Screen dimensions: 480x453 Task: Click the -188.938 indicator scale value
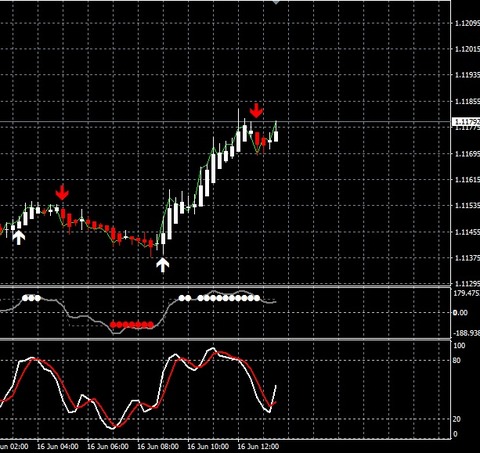(467, 333)
